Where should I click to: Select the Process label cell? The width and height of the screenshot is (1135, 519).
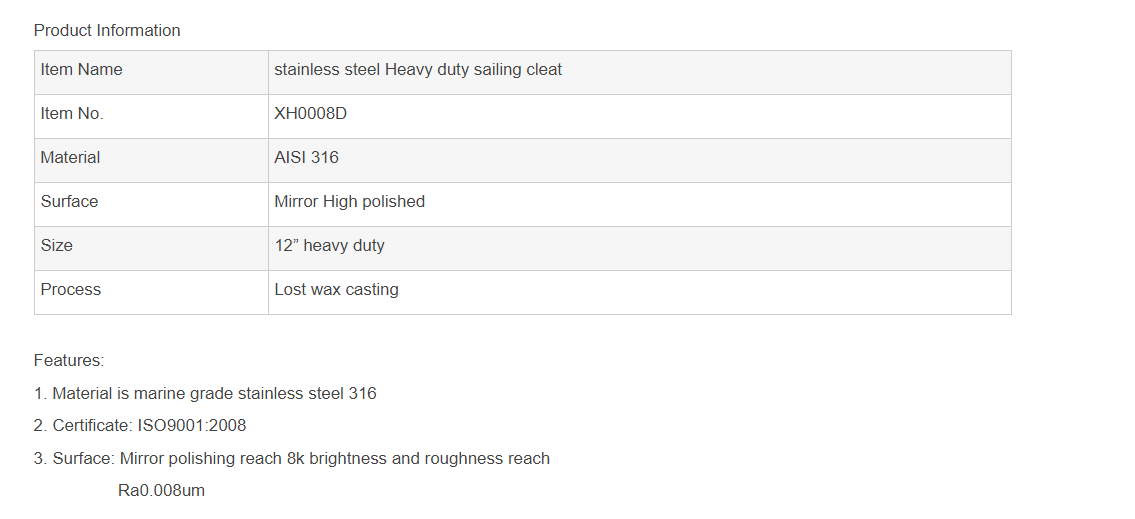coord(71,290)
